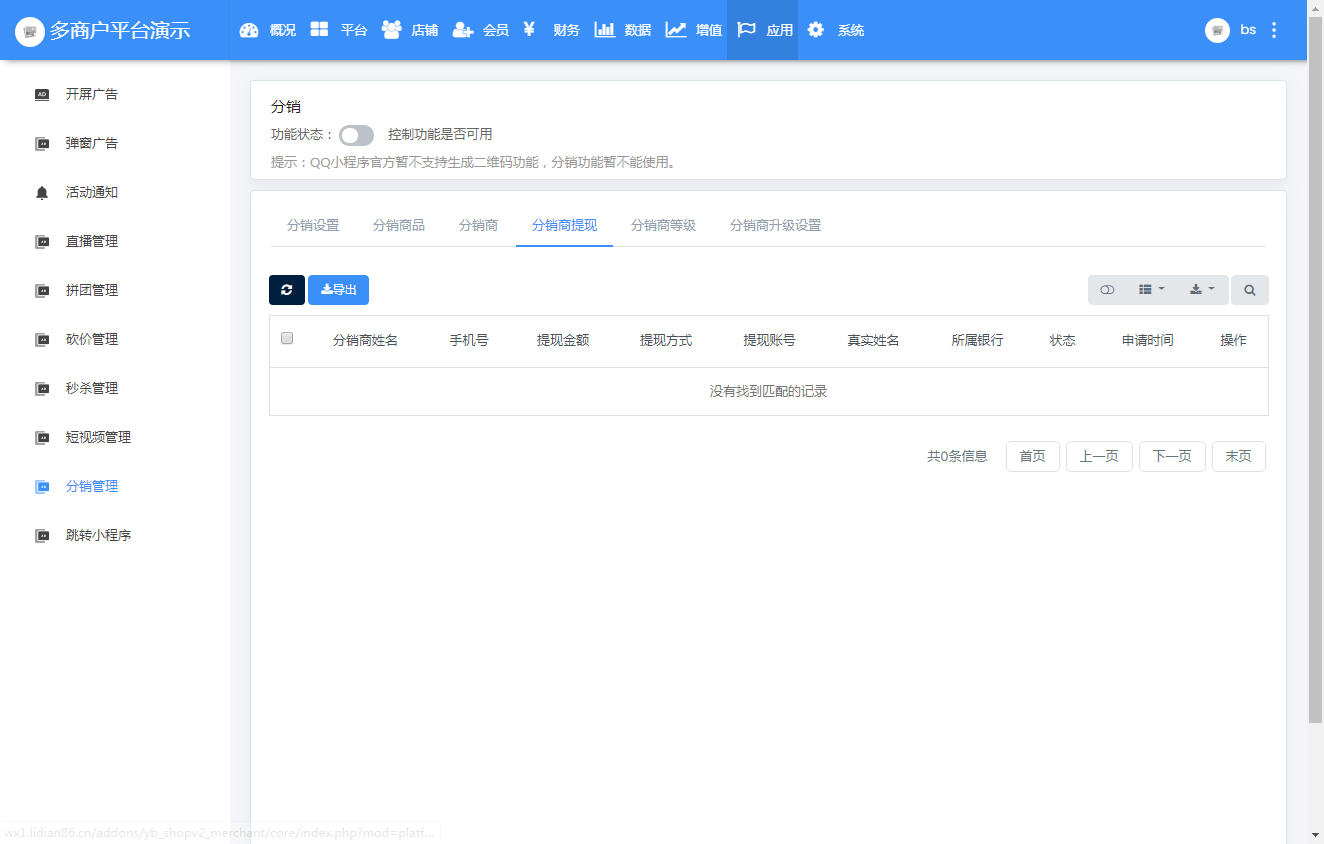Open the 概况 dashboard icon

pos(249,30)
